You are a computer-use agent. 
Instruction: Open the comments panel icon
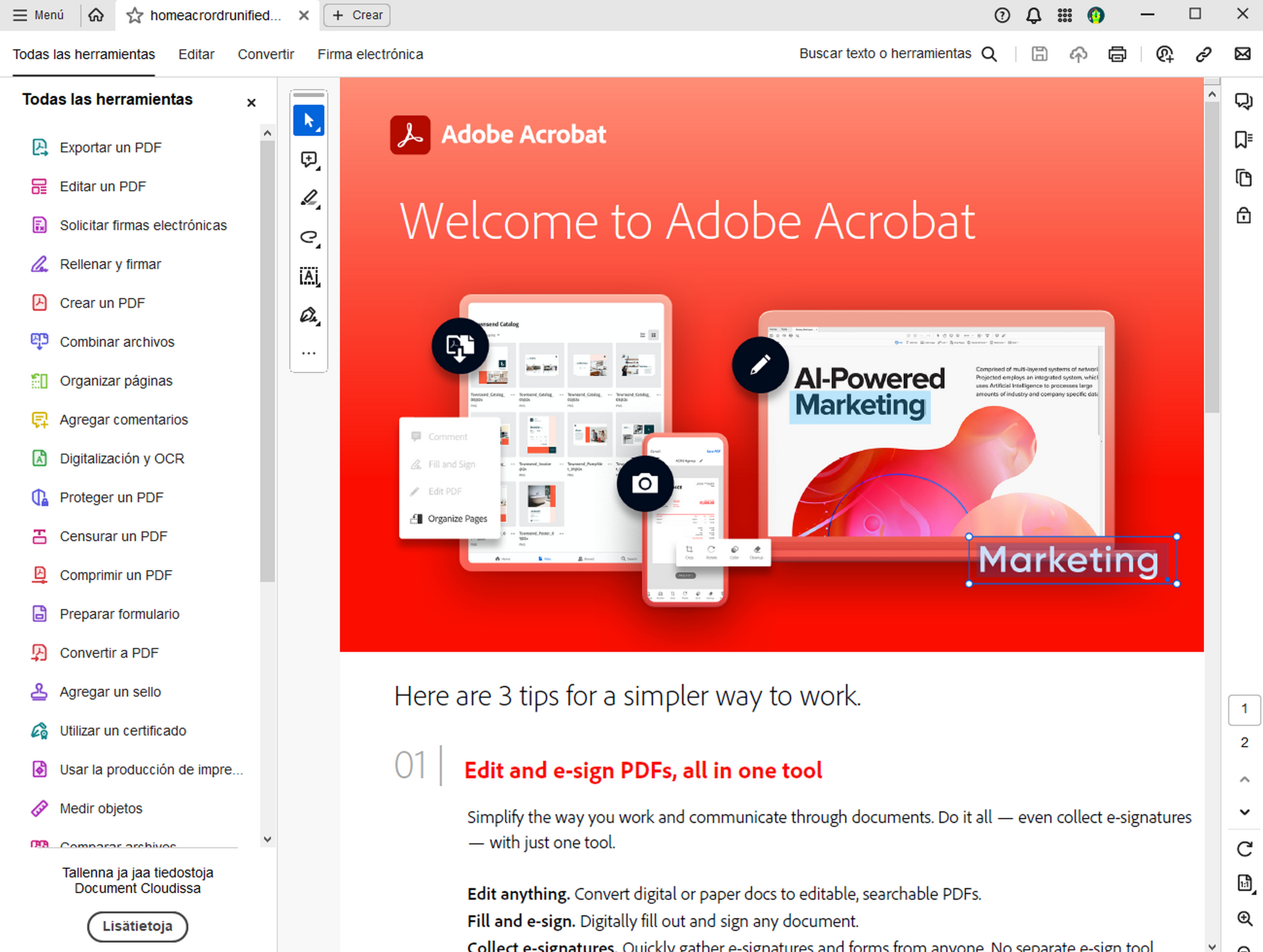pos(1243,102)
